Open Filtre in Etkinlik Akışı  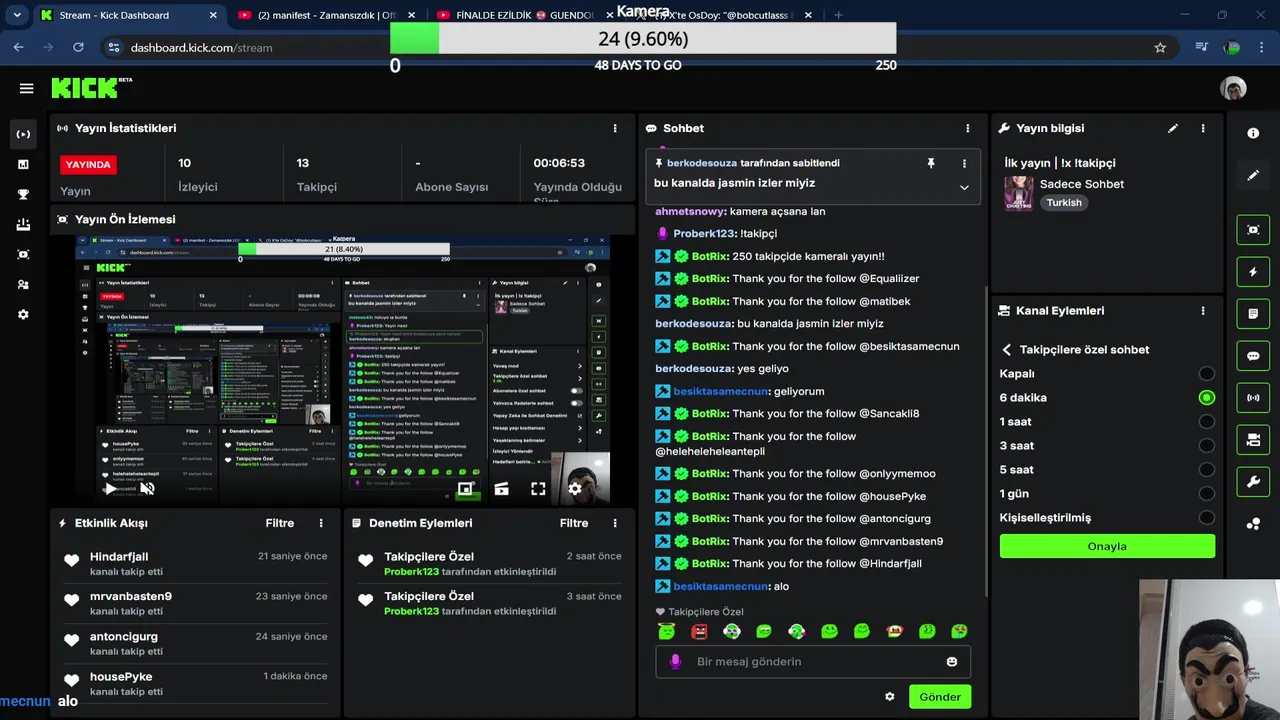280,523
